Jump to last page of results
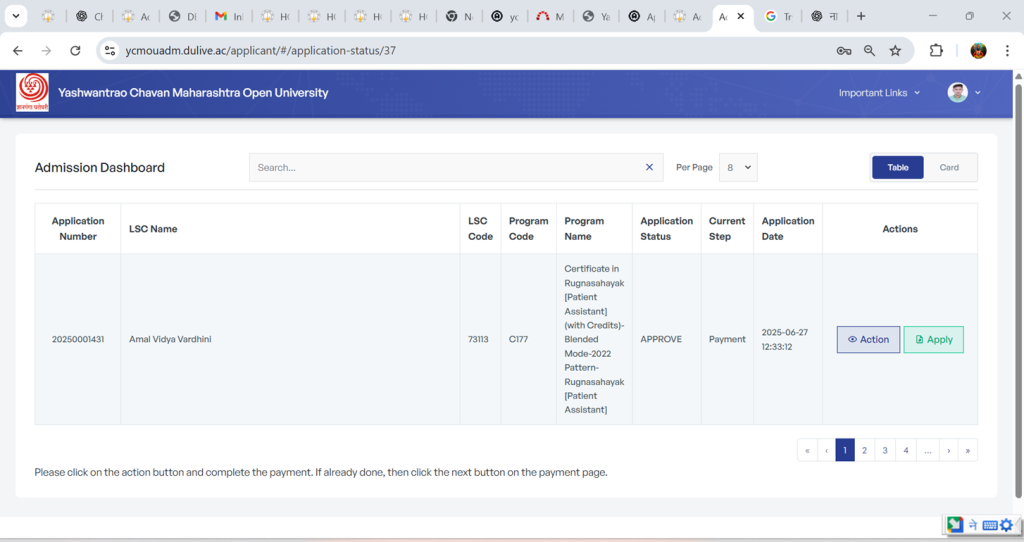This screenshot has width=1024, height=542. coord(967,451)
